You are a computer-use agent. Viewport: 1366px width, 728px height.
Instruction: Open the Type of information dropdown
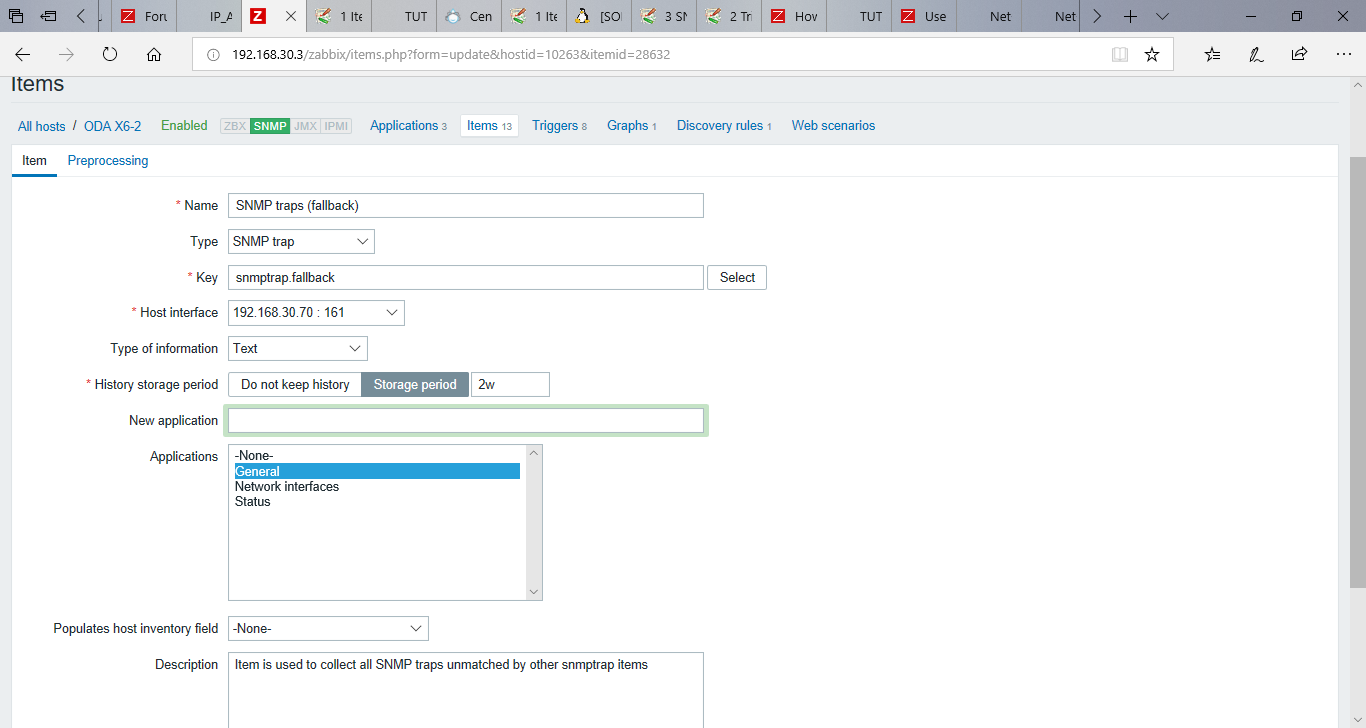pos(298,349)
